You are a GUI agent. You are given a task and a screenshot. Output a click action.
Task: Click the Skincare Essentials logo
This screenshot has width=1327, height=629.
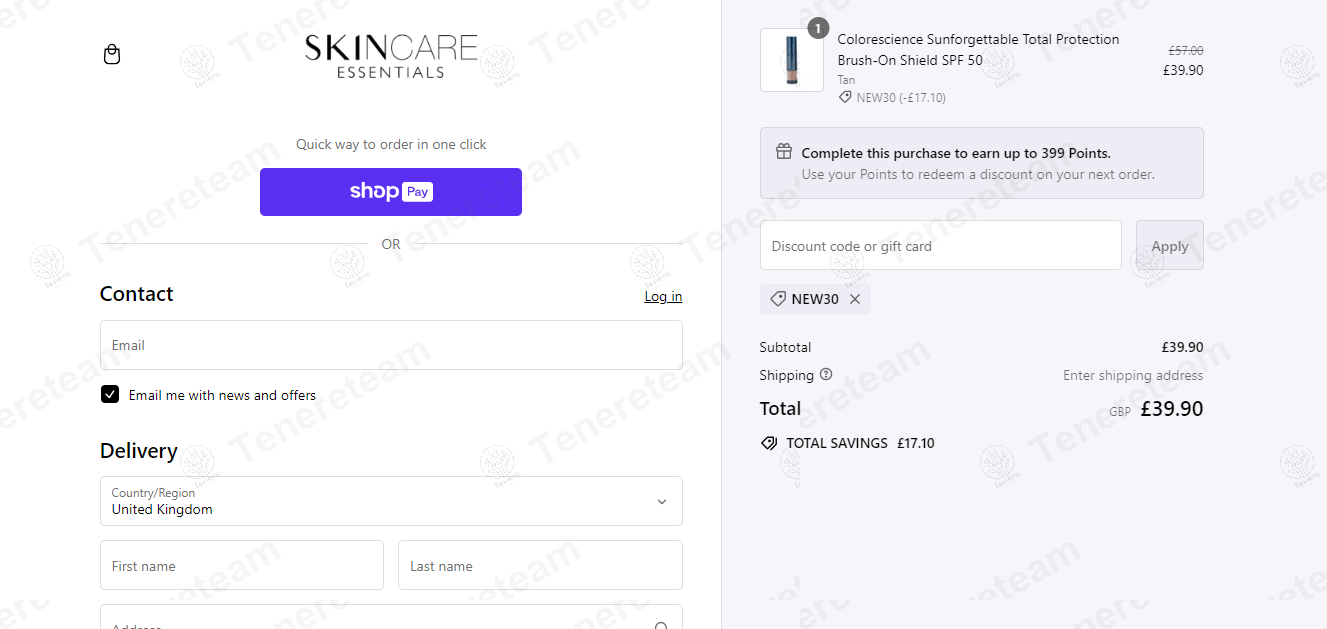click(391, 56)
